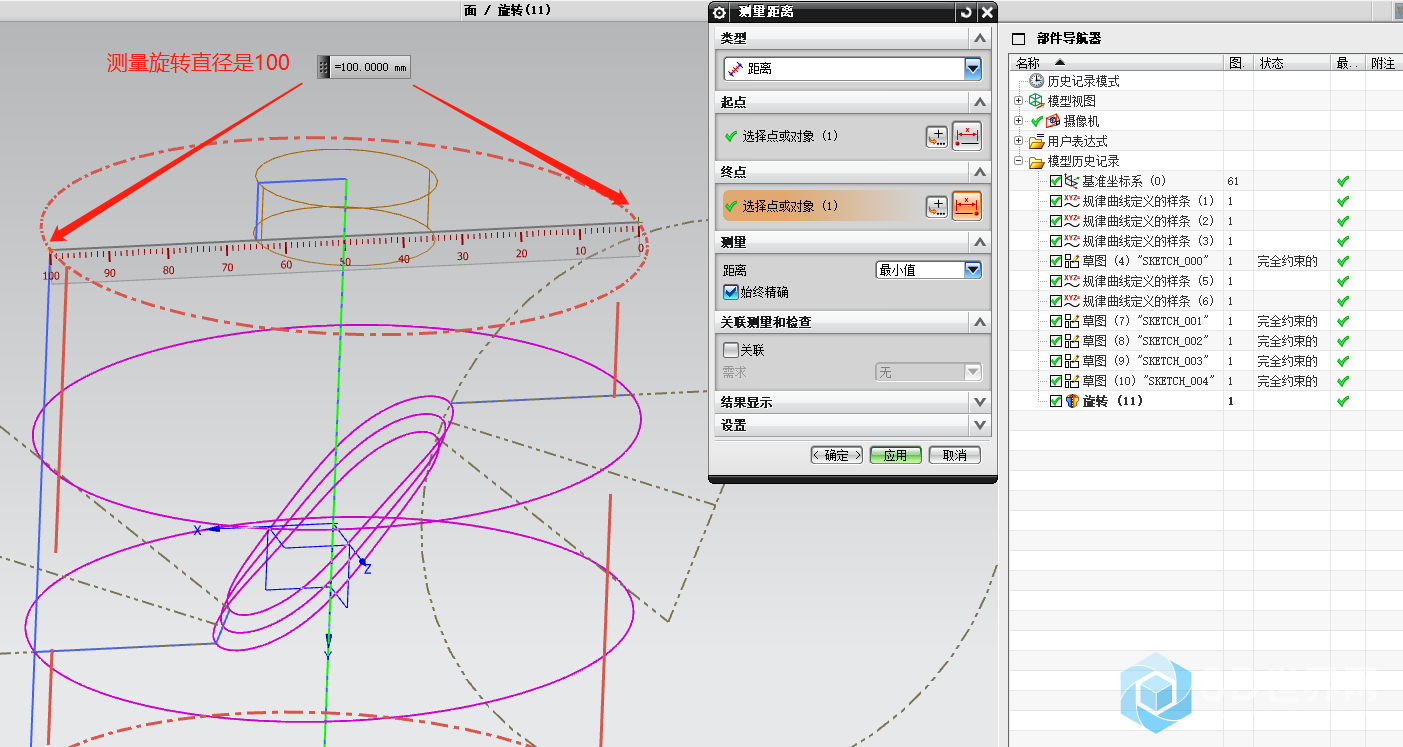
Task: Click the 附注 column header
Action: 1383,63
